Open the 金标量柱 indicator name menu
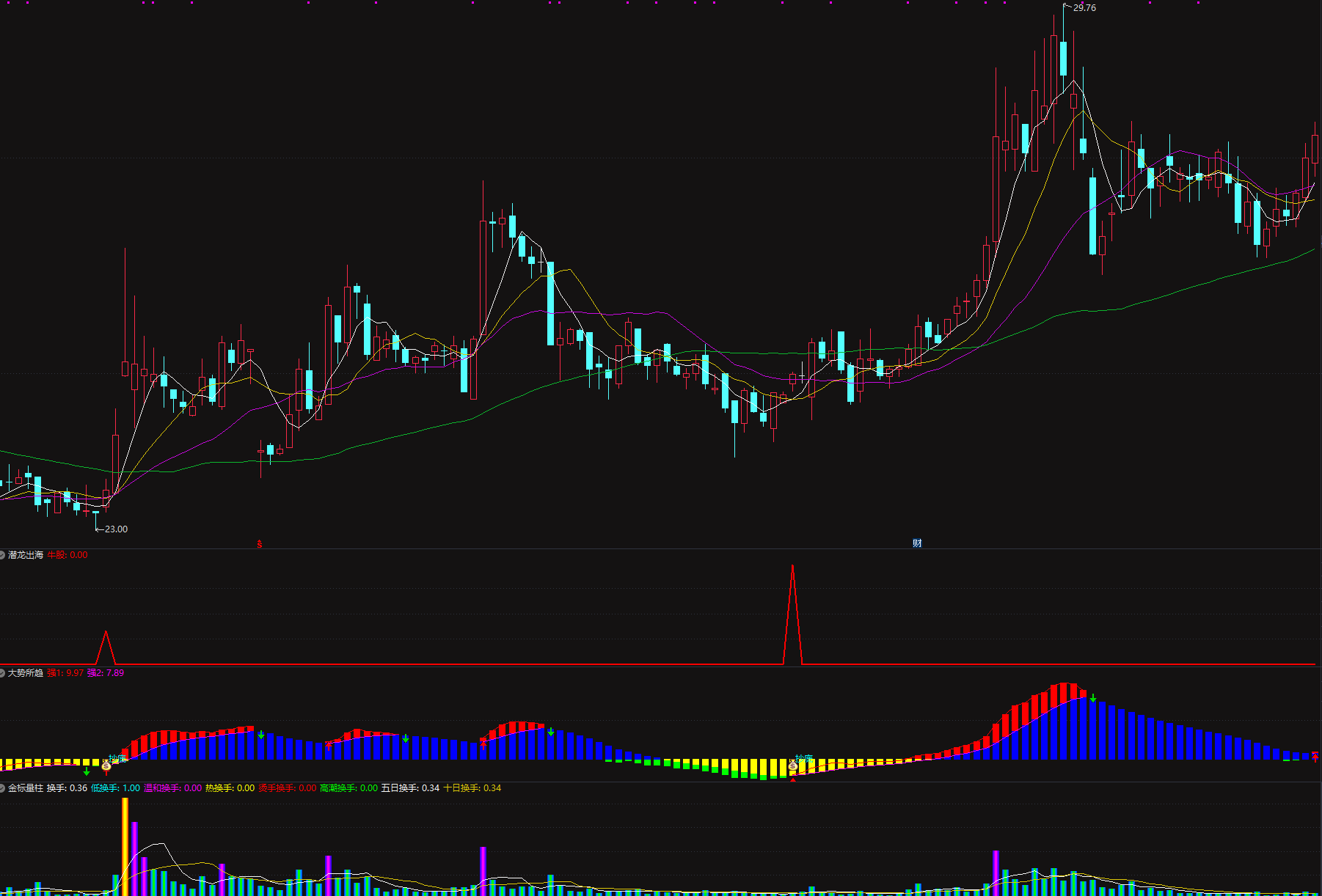The width and height of the screenshot is (1322, 896). click(26, 788)
